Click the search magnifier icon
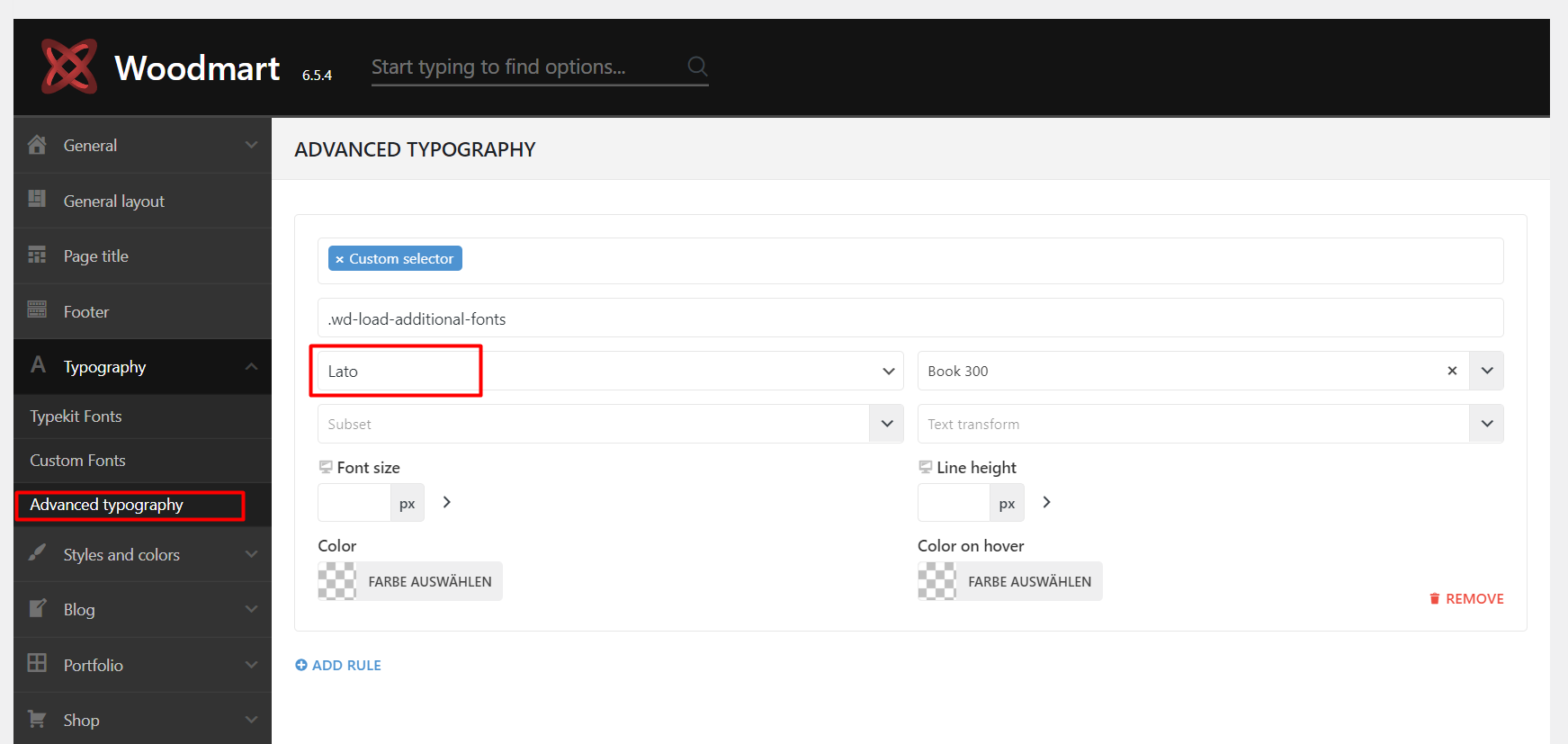 coord(697,66)
